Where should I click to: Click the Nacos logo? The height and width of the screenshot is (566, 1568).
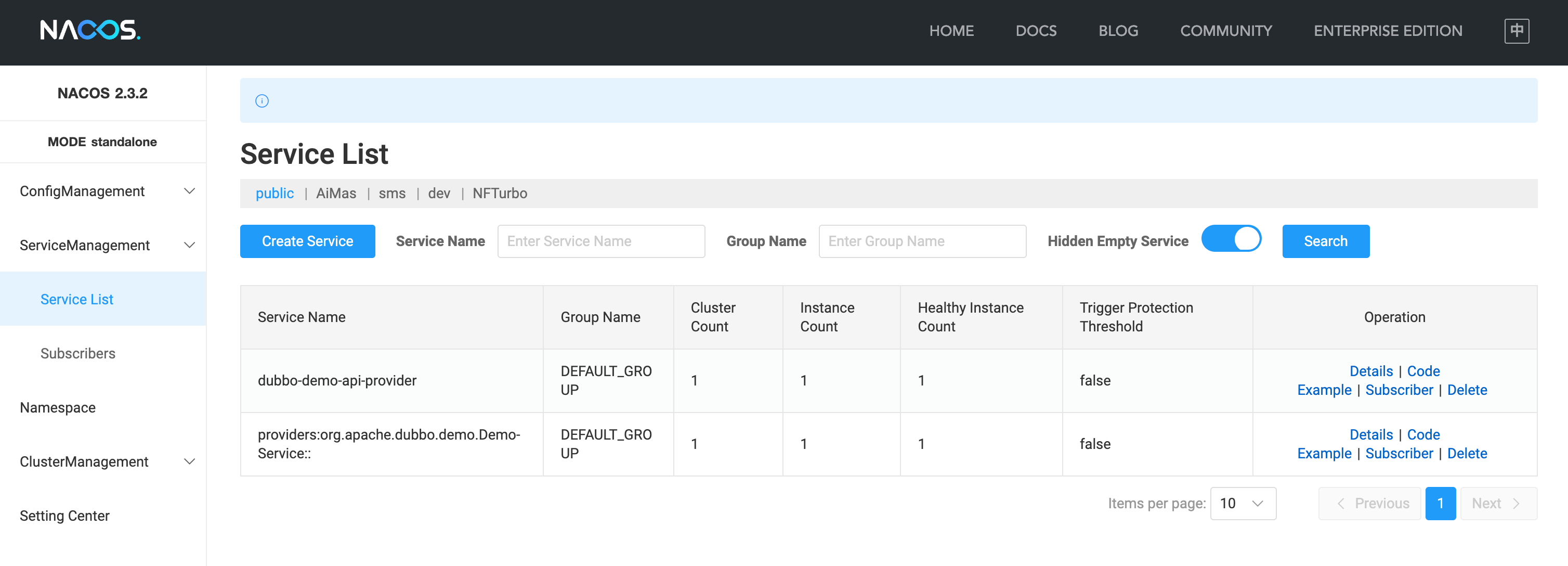coord(90,30)
